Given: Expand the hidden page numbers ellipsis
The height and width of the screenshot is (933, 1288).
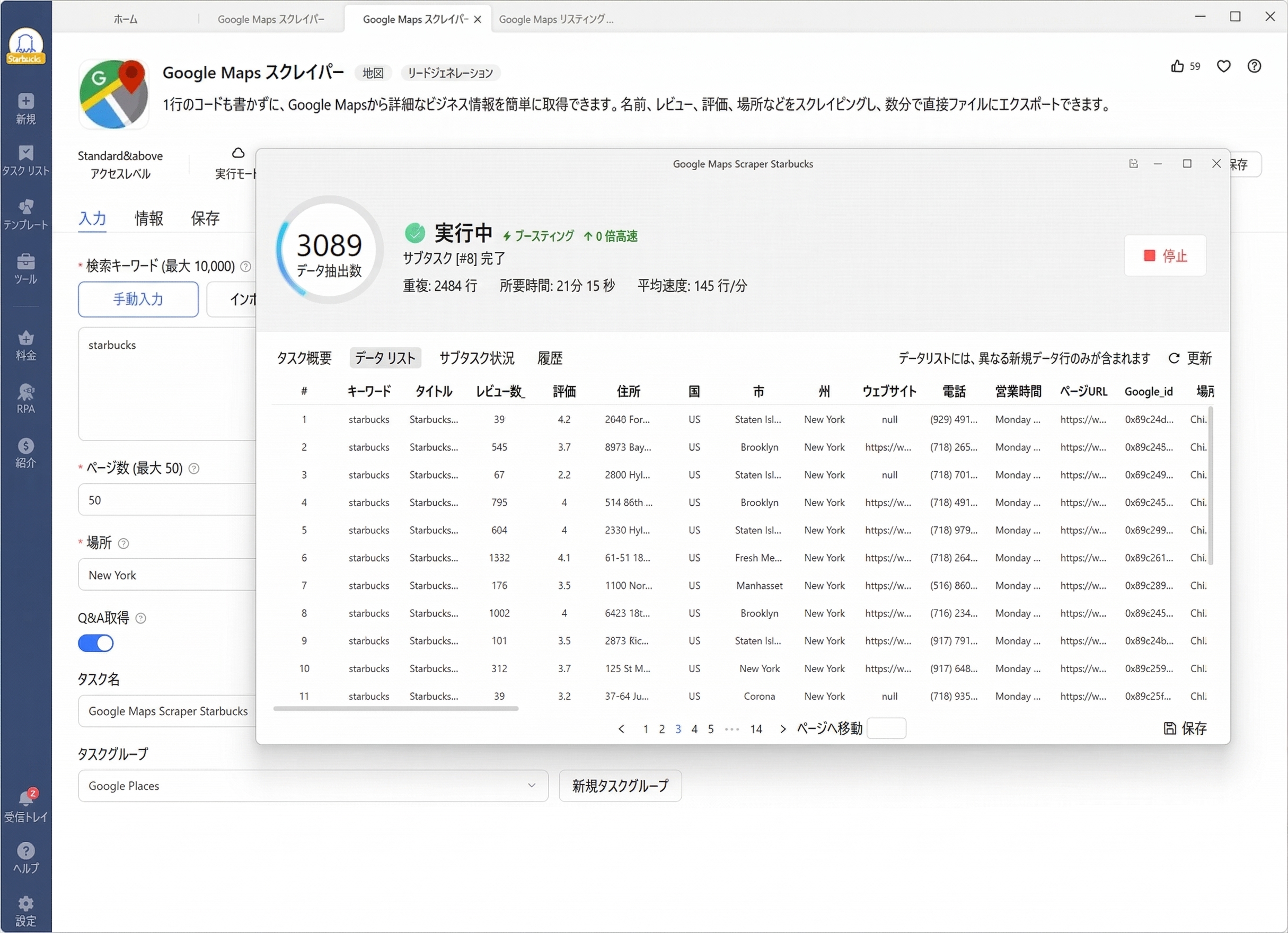Looking at the screenshot, I should point(731,728).
